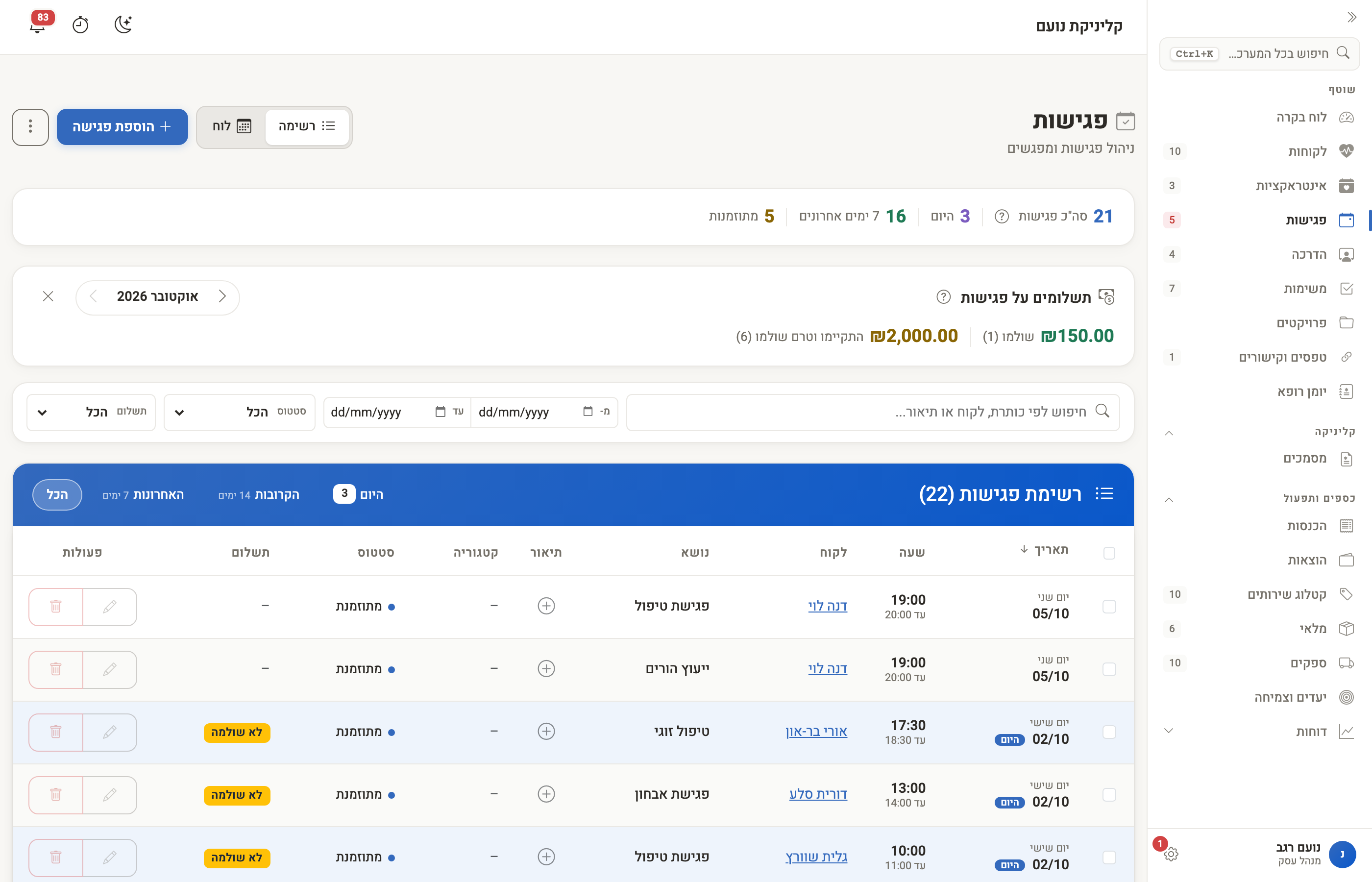Image resolution: width=1372 pixels, height=882 pixels.
Task: Check the box for טיפול זוגי row
Action: [1108, 732]
